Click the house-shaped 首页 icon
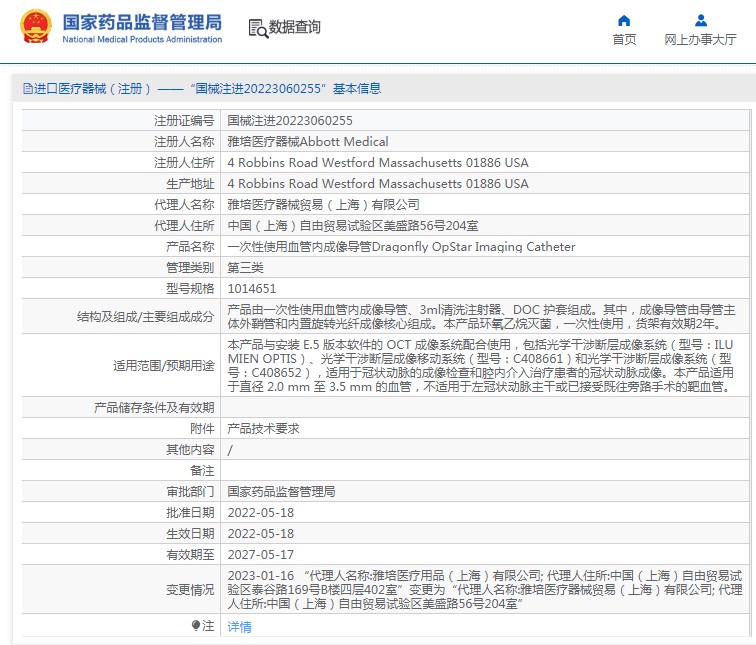756x645 pixels. coord(624,20)
